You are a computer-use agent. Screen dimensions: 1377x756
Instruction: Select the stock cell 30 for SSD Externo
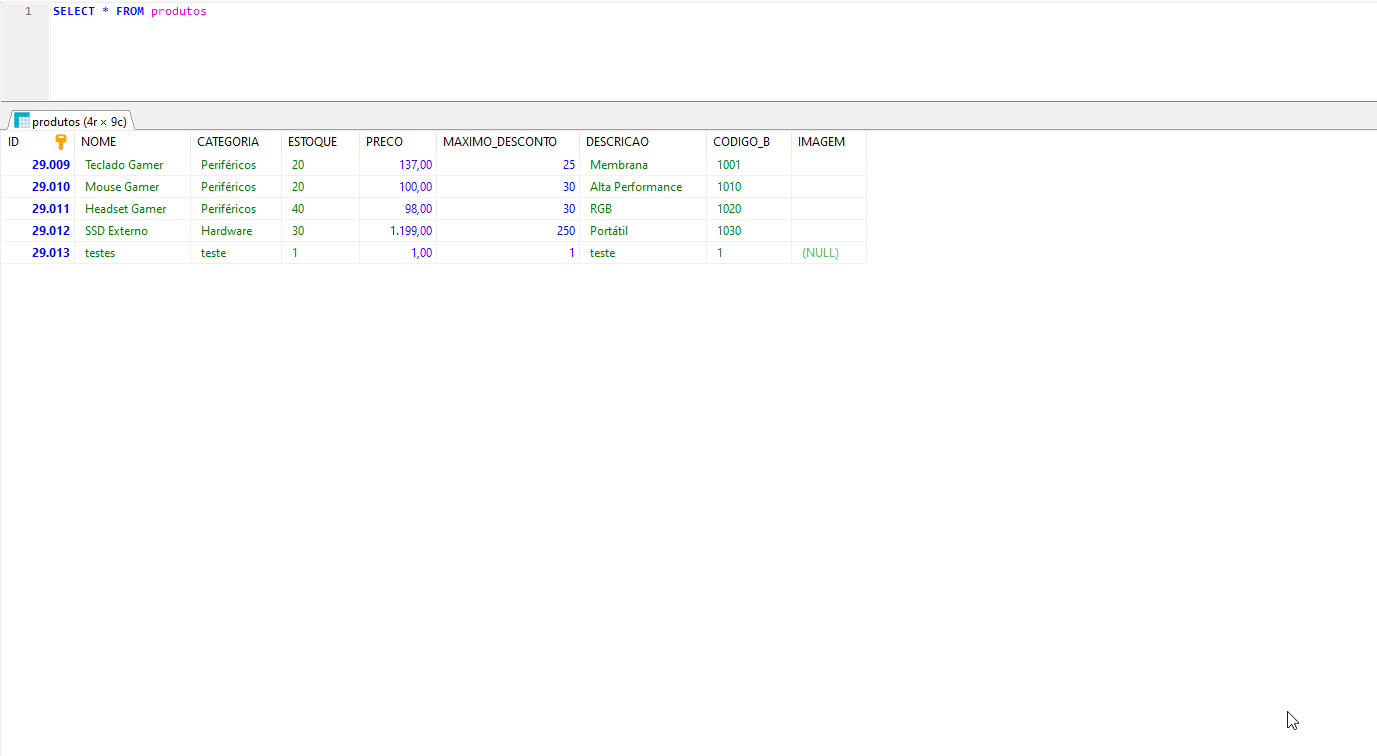coord(320,231)
